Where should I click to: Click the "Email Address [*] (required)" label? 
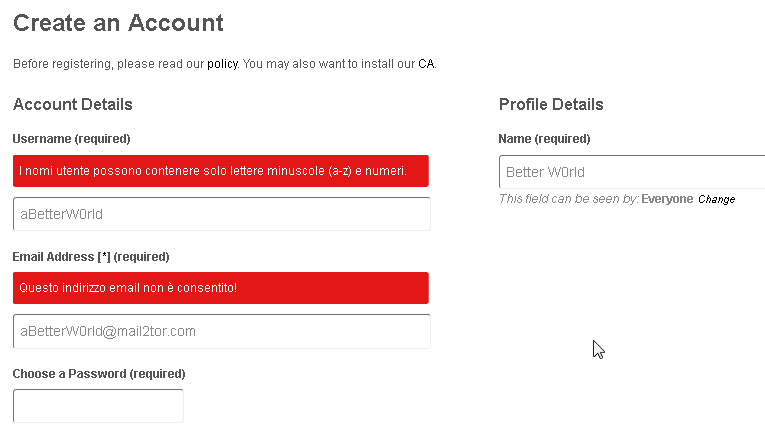[91, 256]
